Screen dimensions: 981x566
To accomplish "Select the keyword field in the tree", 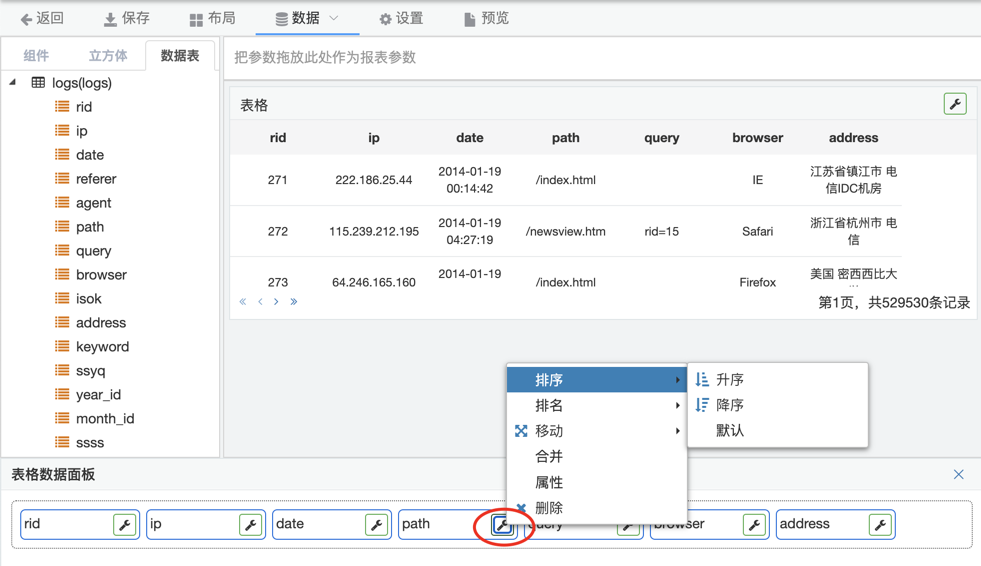I will click(x=102, y=347).
